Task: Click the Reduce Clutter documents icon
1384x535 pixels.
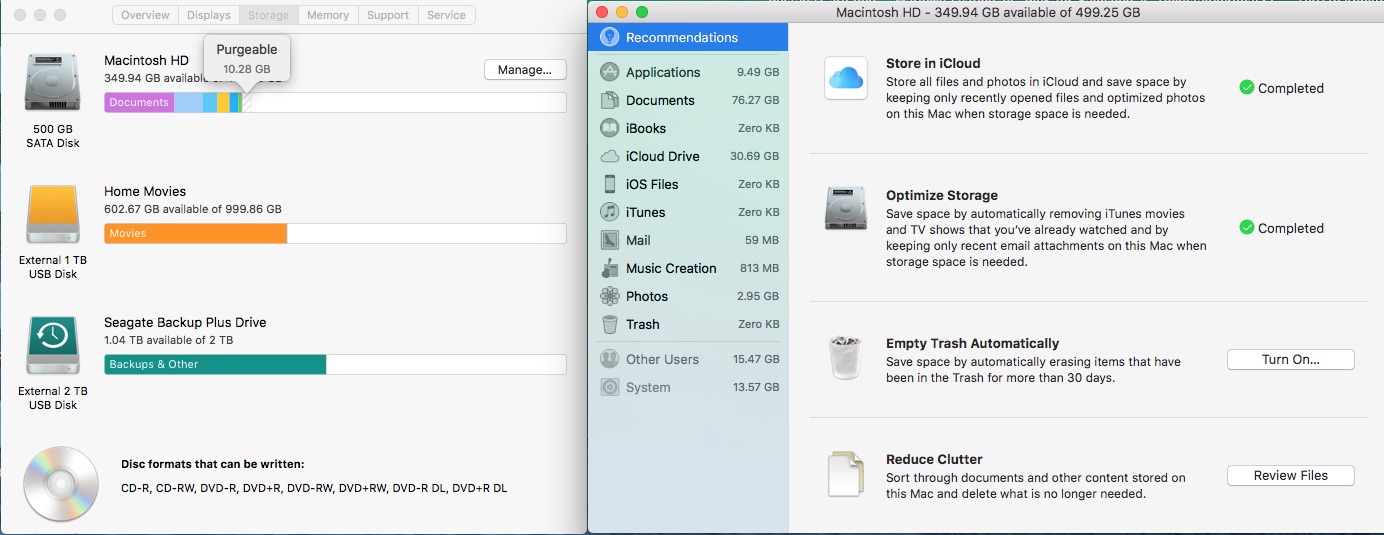Action: [x=846, y=475]
